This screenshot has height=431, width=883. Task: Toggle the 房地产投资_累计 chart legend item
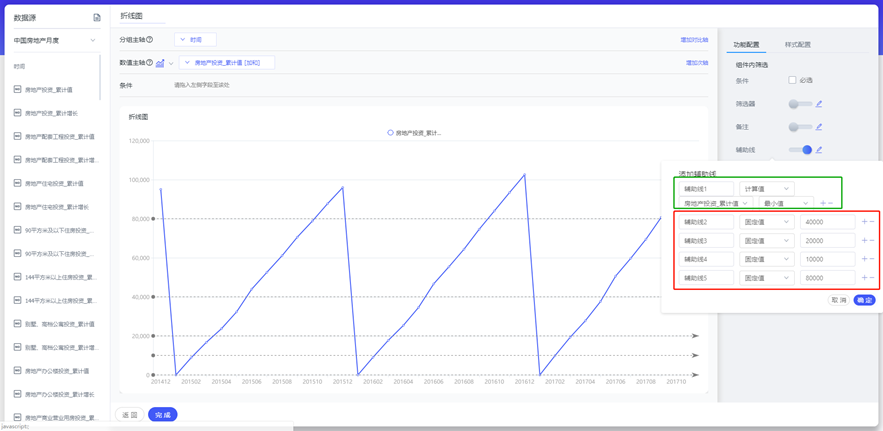click(414, 133)
